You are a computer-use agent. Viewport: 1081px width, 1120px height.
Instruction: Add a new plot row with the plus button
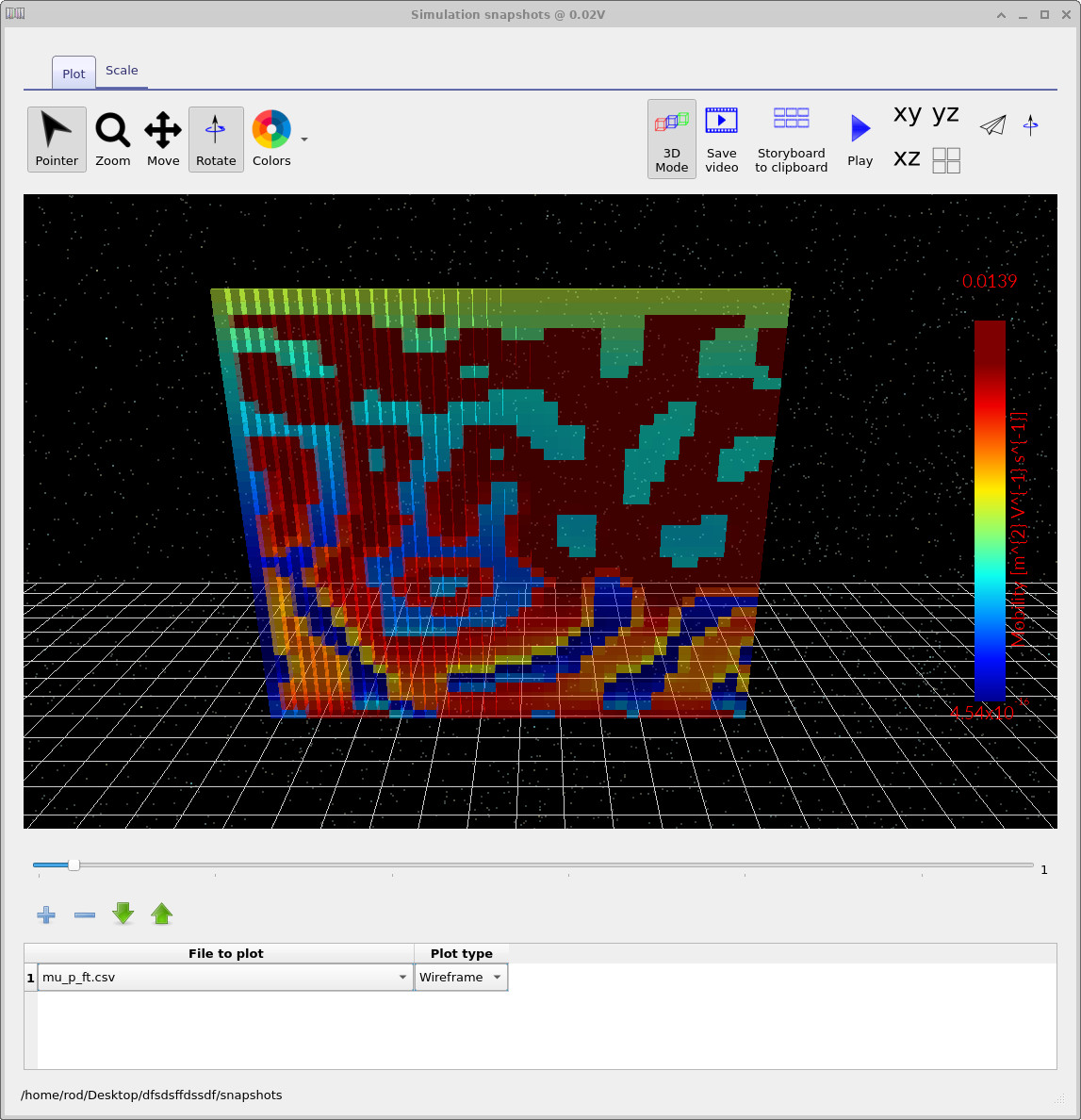[x=45, y=914]
